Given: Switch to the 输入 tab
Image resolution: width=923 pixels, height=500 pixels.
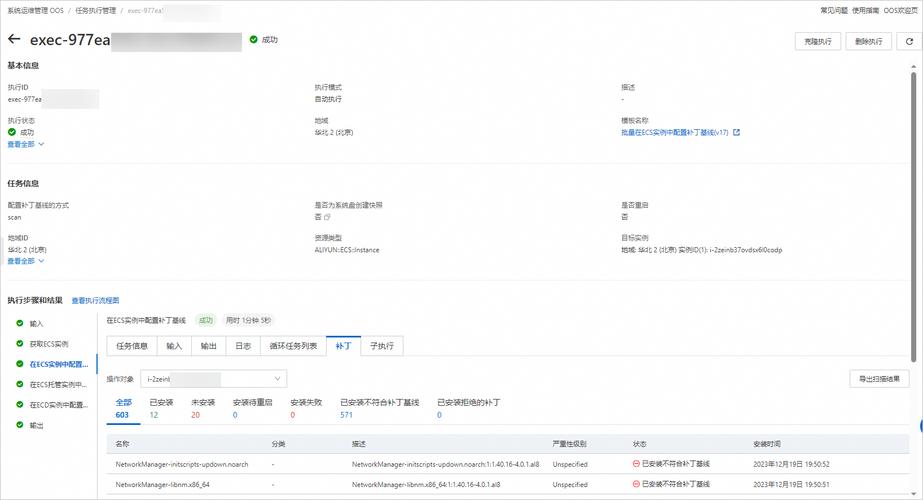Looking at the screenshot, I should coord(174,346).
